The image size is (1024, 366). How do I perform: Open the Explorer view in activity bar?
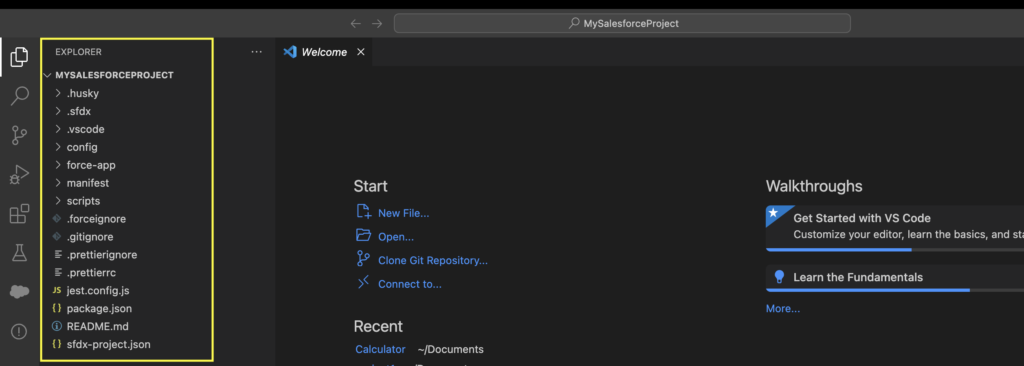pyautogui.click(x=20, y=57)
